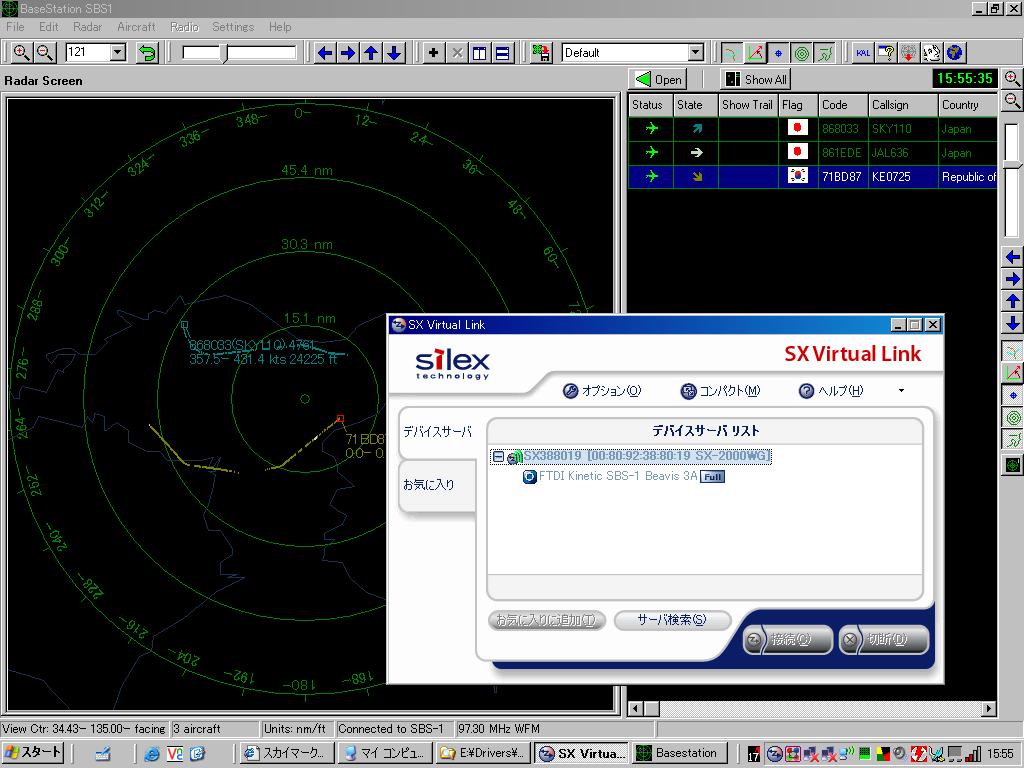1024x768 pixels.
Task: Pan radar right with toolbar blue arrow
Action: [x=348, y=53]
